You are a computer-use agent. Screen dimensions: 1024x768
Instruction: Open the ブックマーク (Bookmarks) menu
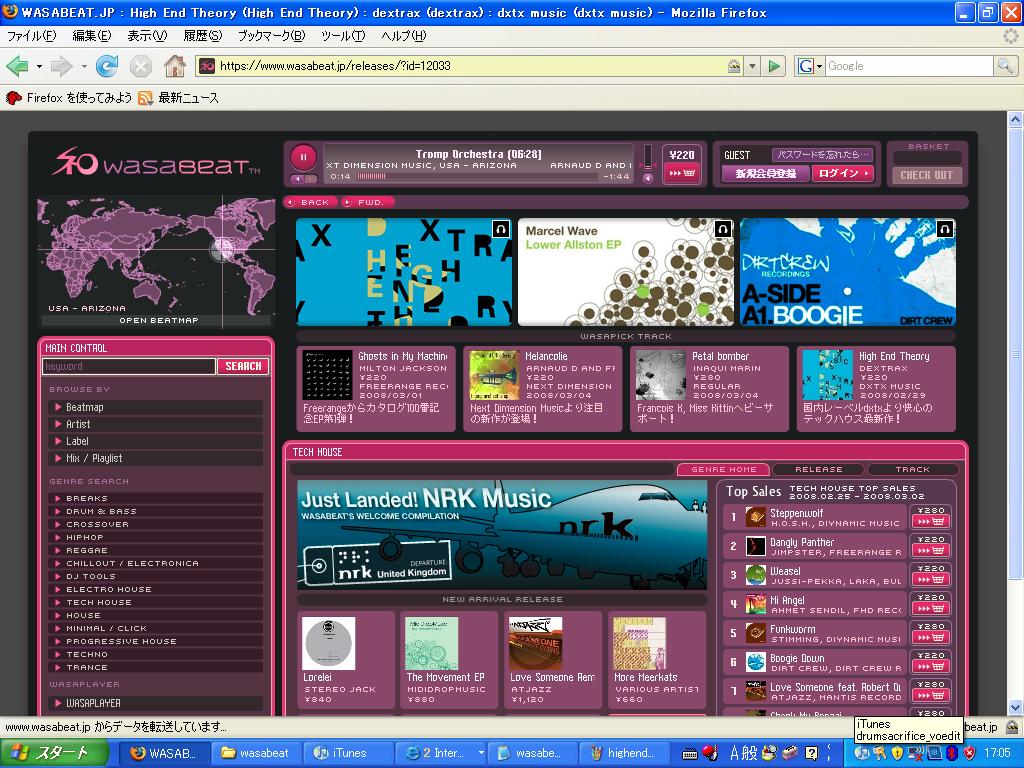click(271, 36)
